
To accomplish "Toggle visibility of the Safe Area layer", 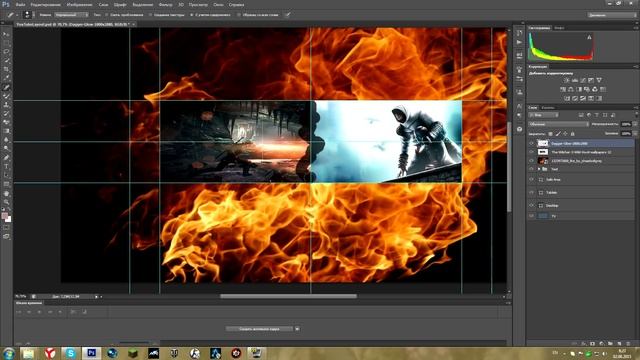I will click(x=531, y=180).
